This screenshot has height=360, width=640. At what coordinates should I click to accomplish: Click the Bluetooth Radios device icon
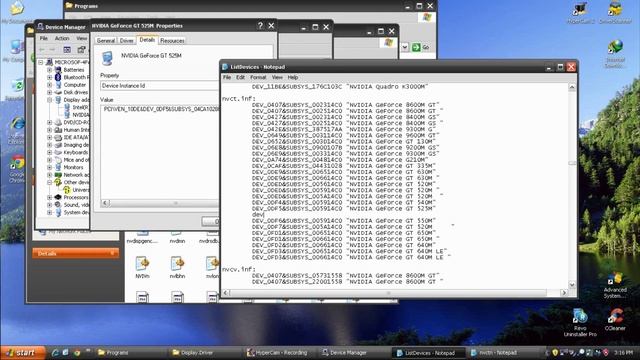point(58,77)
